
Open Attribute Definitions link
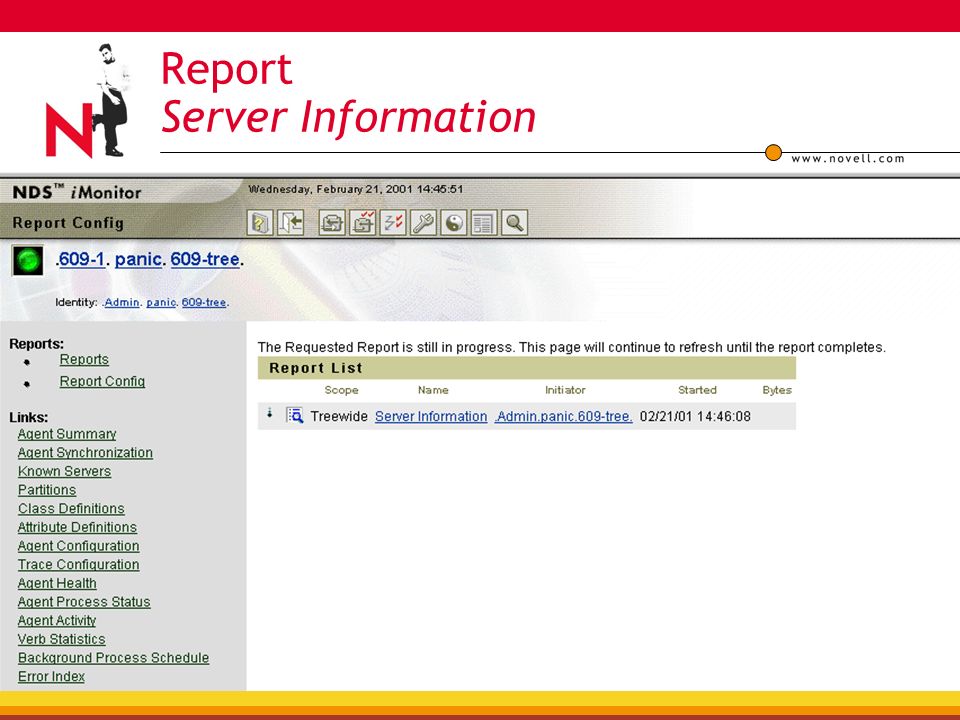tap(77, 527)
